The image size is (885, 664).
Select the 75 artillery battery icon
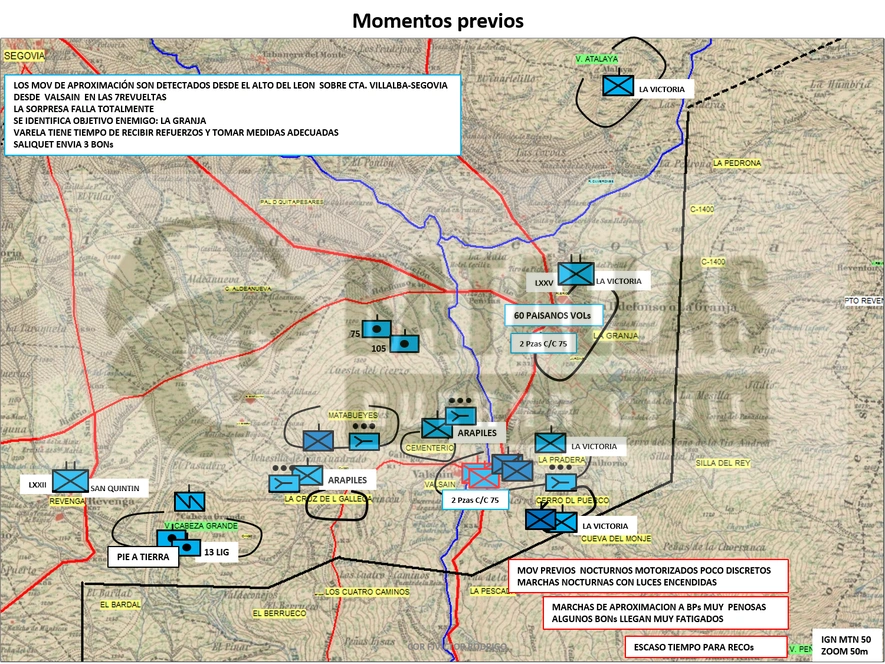[376, 329]
